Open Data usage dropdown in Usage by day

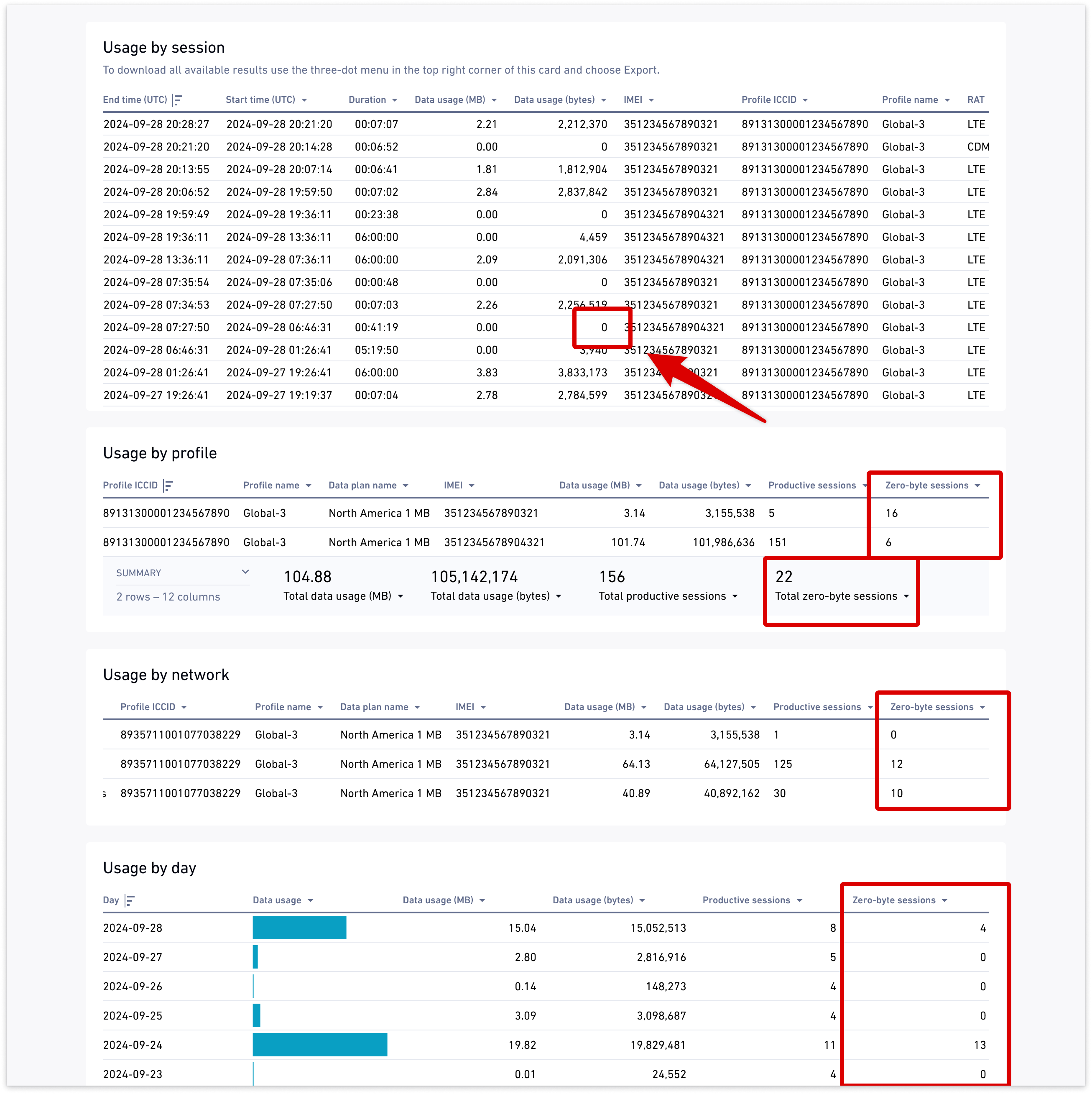[x=310, y=900]
